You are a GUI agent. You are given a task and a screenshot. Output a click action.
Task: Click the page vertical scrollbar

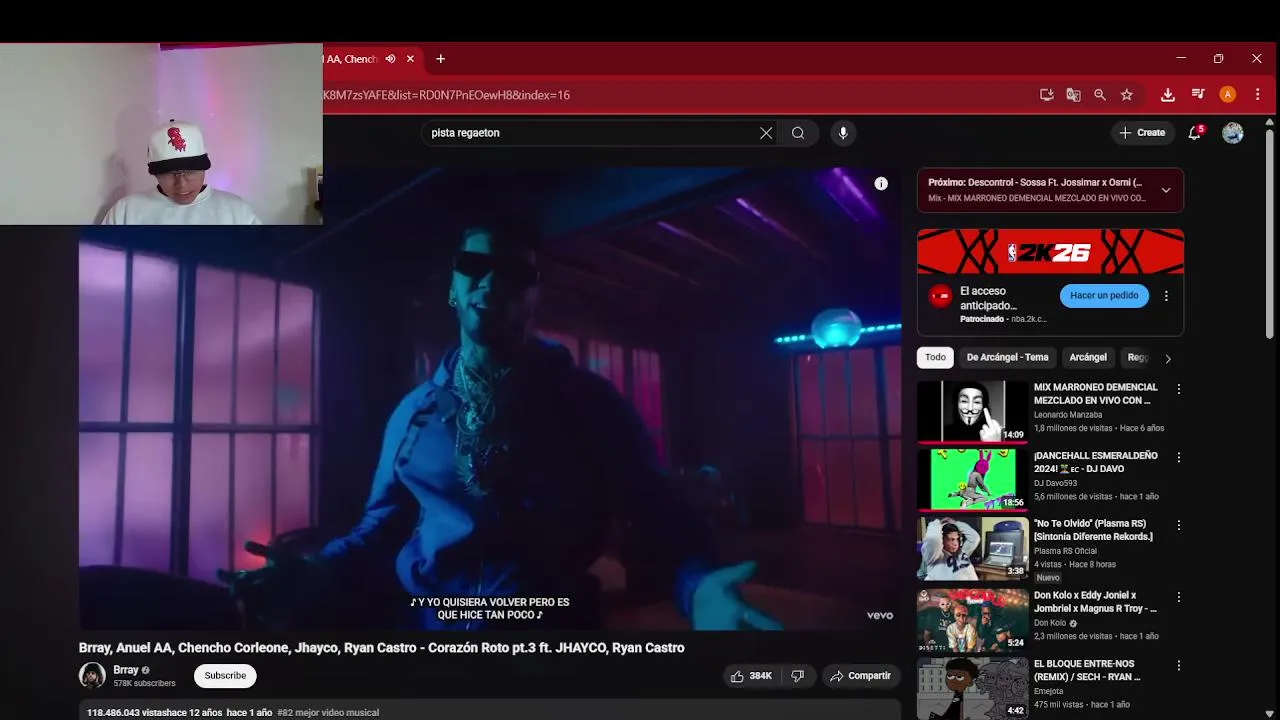point(1270,236)
